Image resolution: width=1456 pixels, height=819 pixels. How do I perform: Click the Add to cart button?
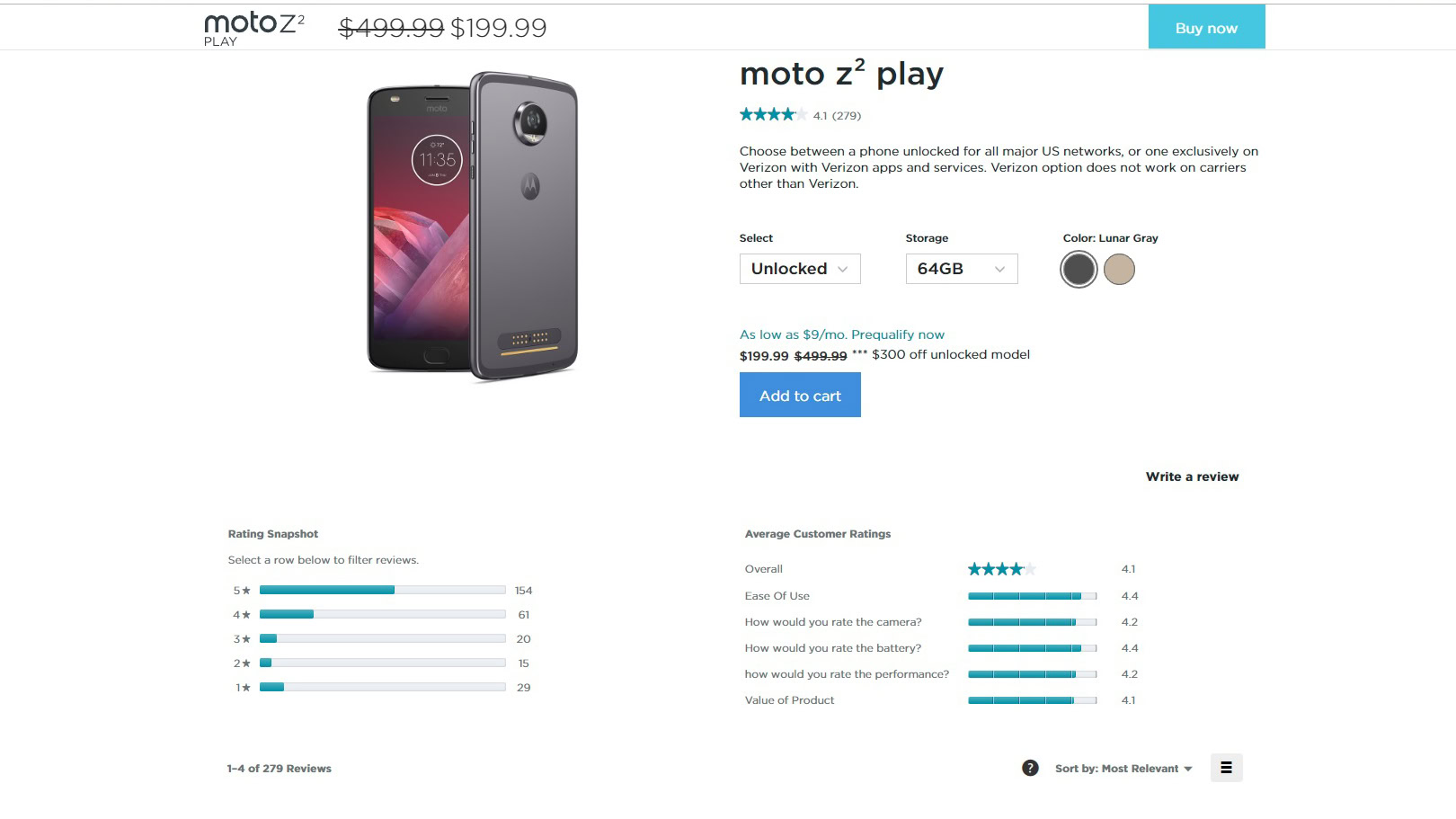point(800,396)
